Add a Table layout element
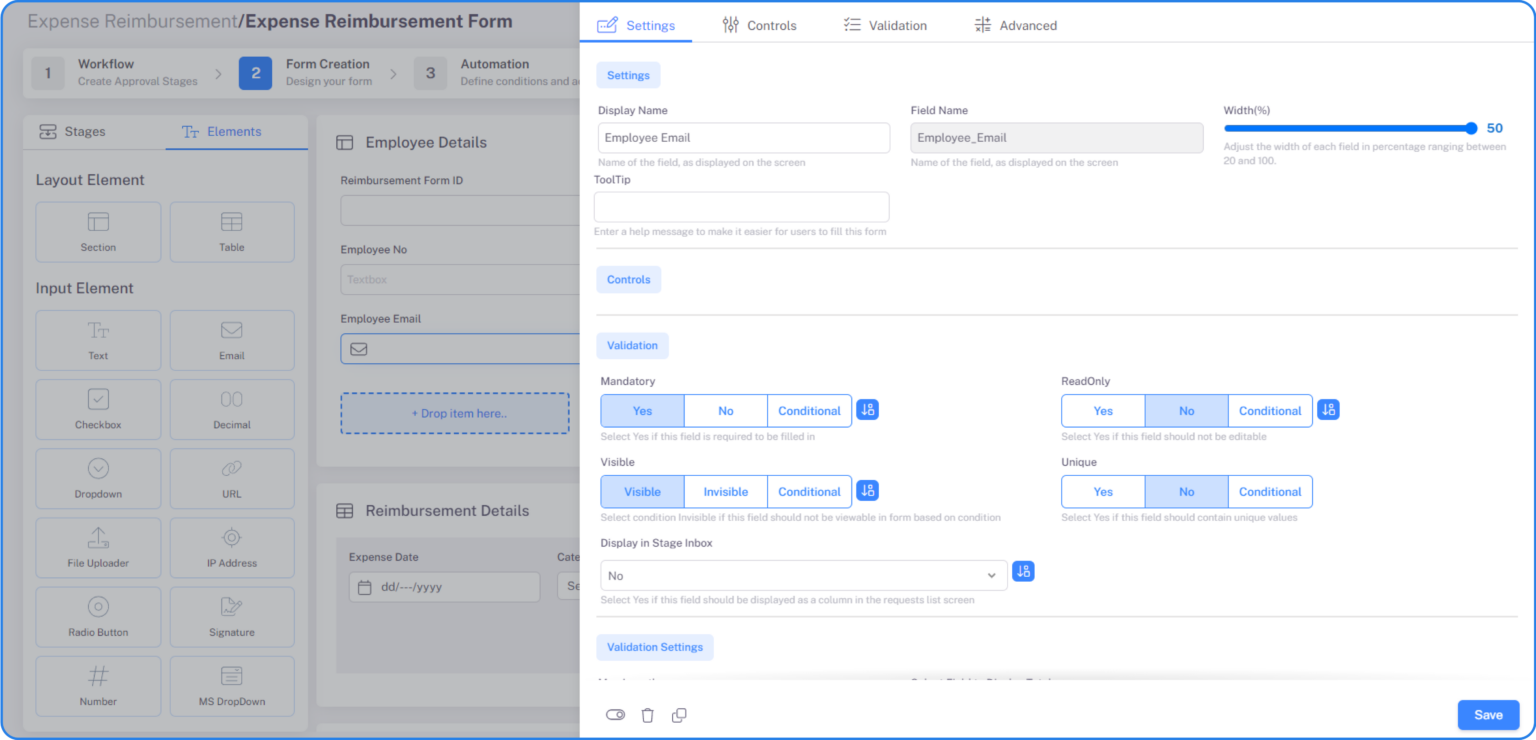Image resolution: width=1536 pixels, height=740 pixels. pos(231,232)
